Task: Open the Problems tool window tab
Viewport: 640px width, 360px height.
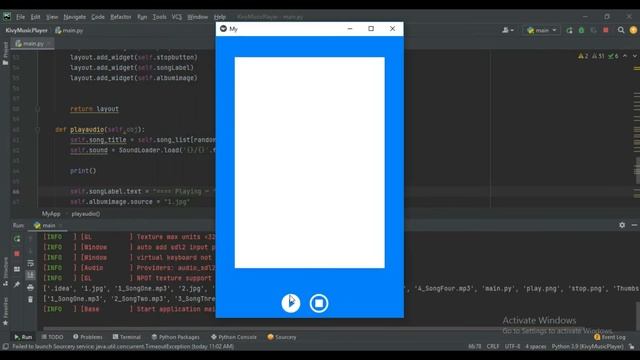Action: (x=88, y=337)
